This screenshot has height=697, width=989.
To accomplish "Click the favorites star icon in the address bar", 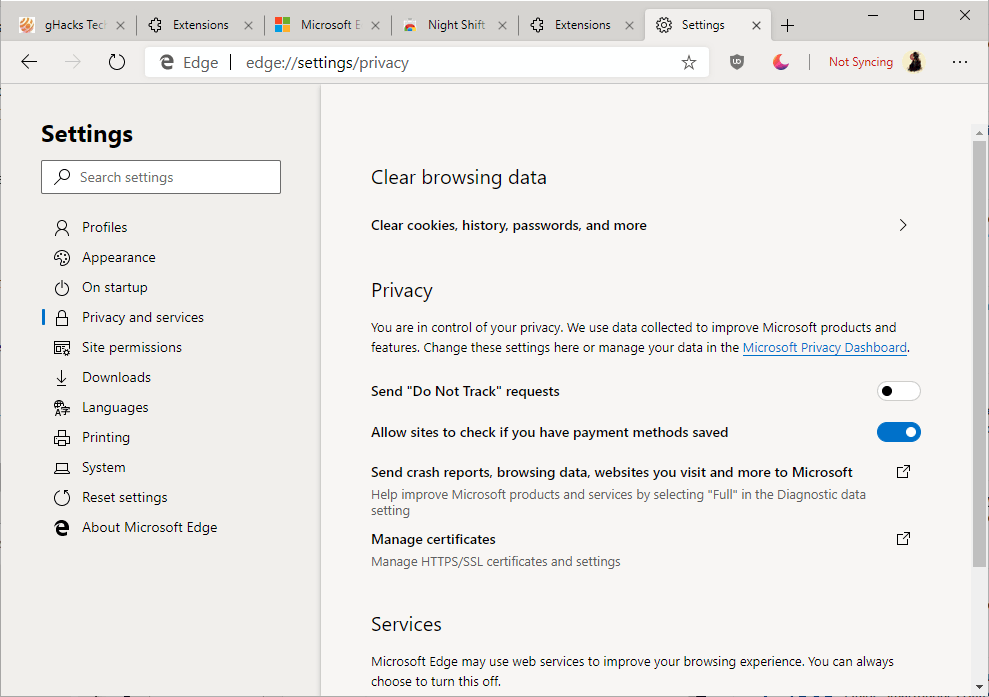I will [689, 62].
